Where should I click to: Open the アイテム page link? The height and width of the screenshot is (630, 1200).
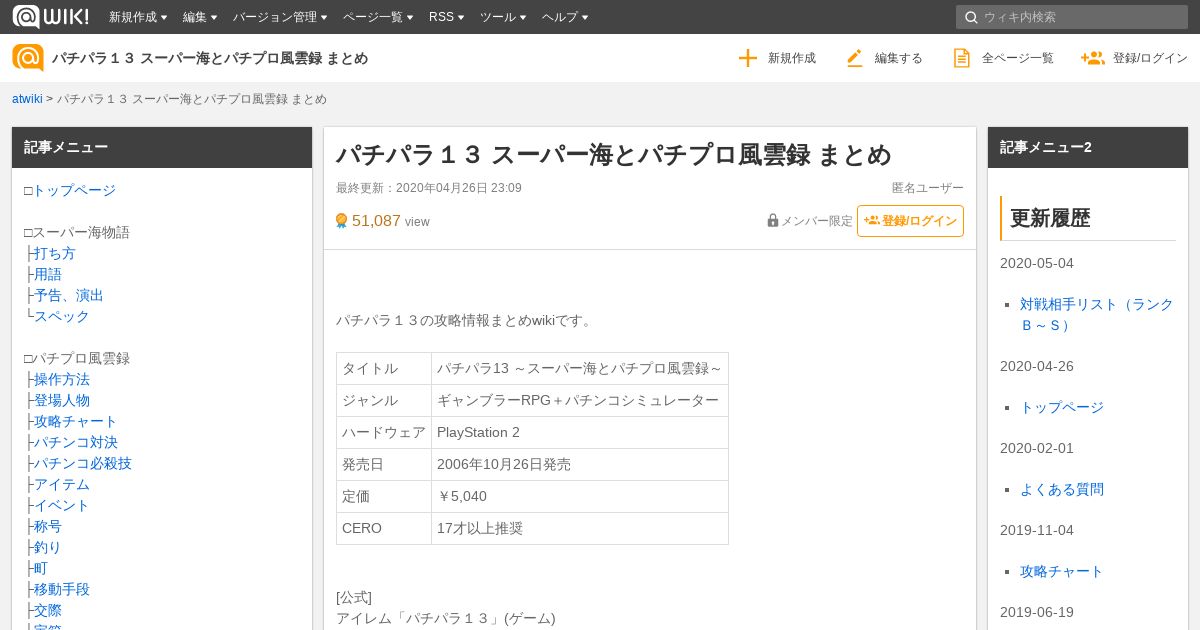click(x=62, y=484)
